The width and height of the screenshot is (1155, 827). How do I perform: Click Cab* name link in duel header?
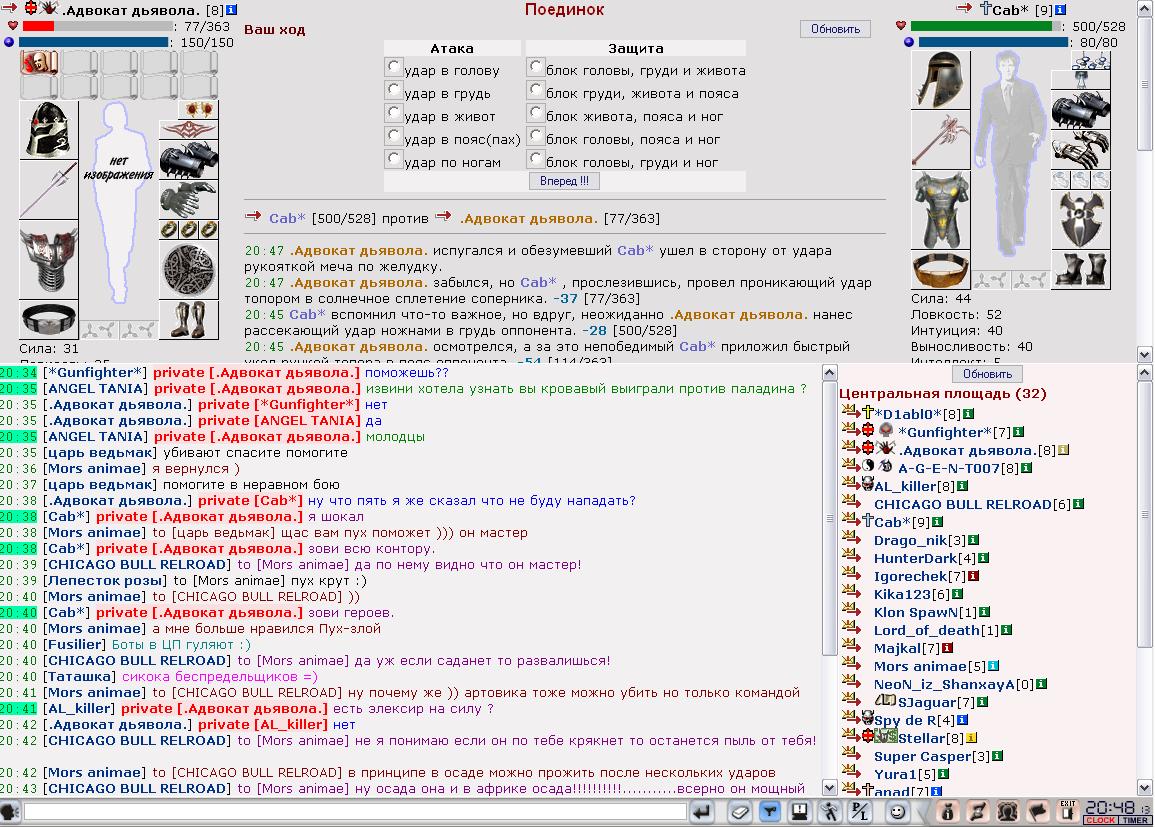[x=287, y=219]
